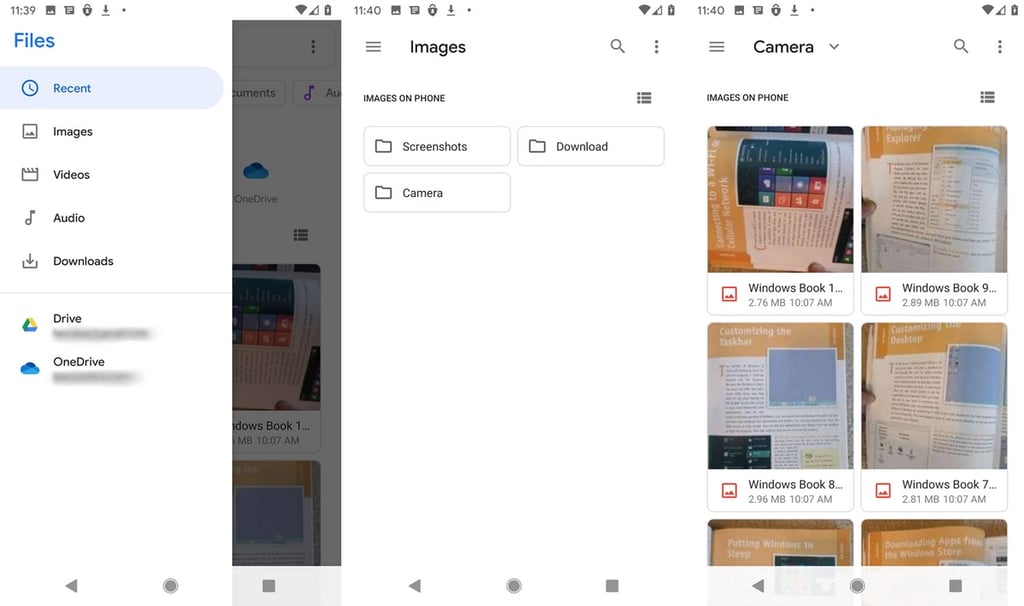The width and height of the screenshot is (1024, 606).
Task: Tap back button on Files drawer screen
Action: tap(71, 586)
